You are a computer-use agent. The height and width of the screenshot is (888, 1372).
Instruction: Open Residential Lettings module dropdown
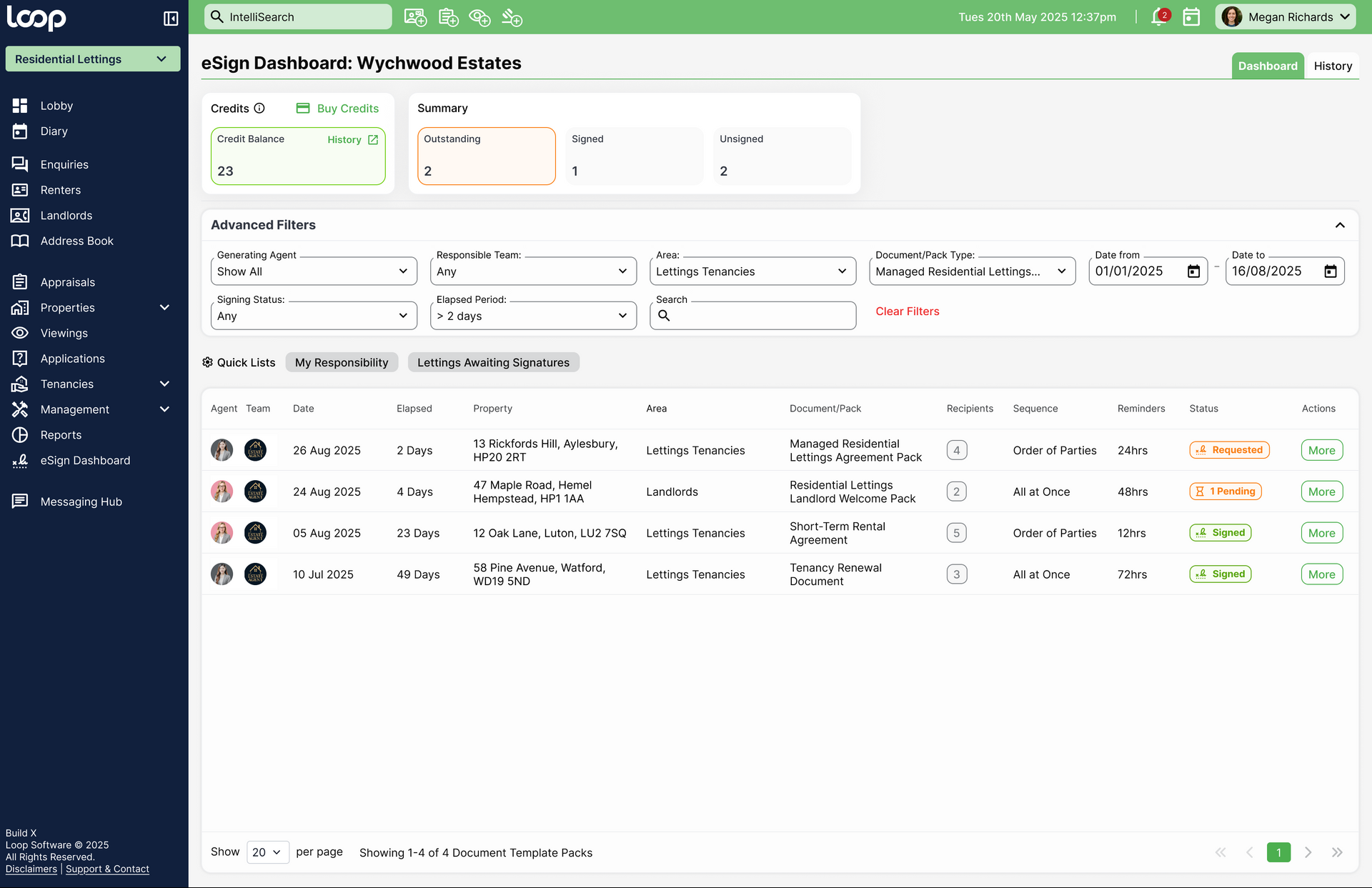coord(92,59)
